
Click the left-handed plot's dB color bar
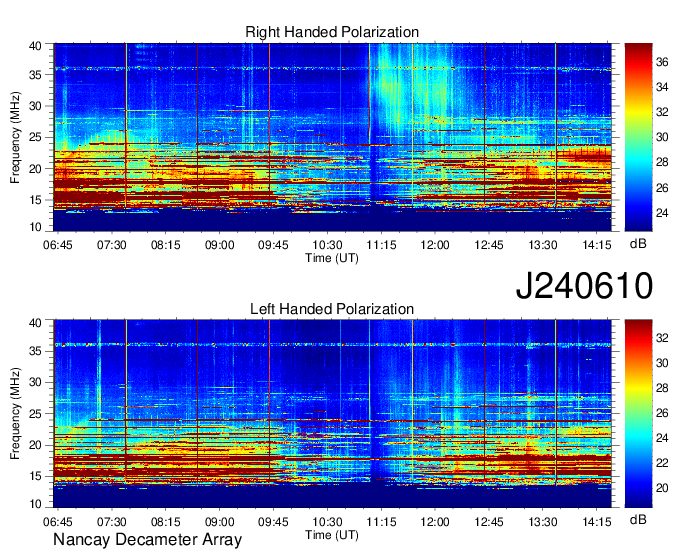click(638, 414)
